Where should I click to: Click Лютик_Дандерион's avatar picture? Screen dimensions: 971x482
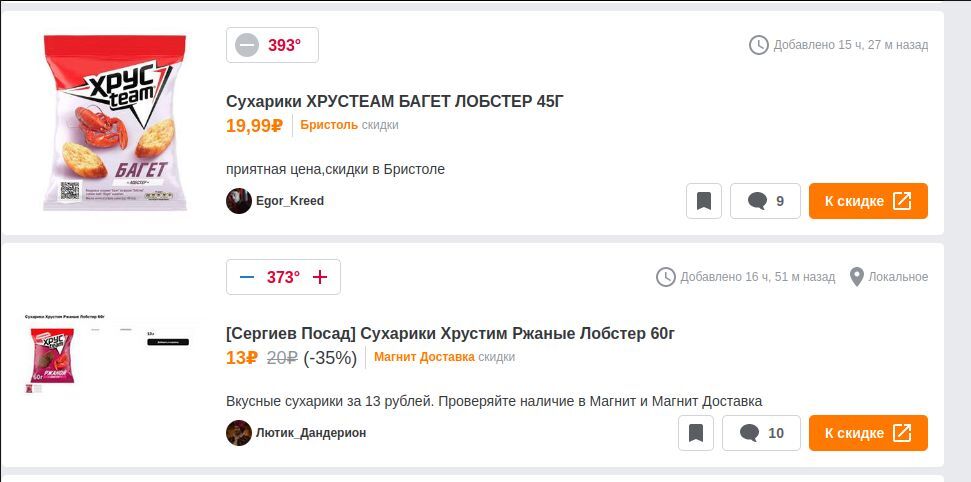238,433
